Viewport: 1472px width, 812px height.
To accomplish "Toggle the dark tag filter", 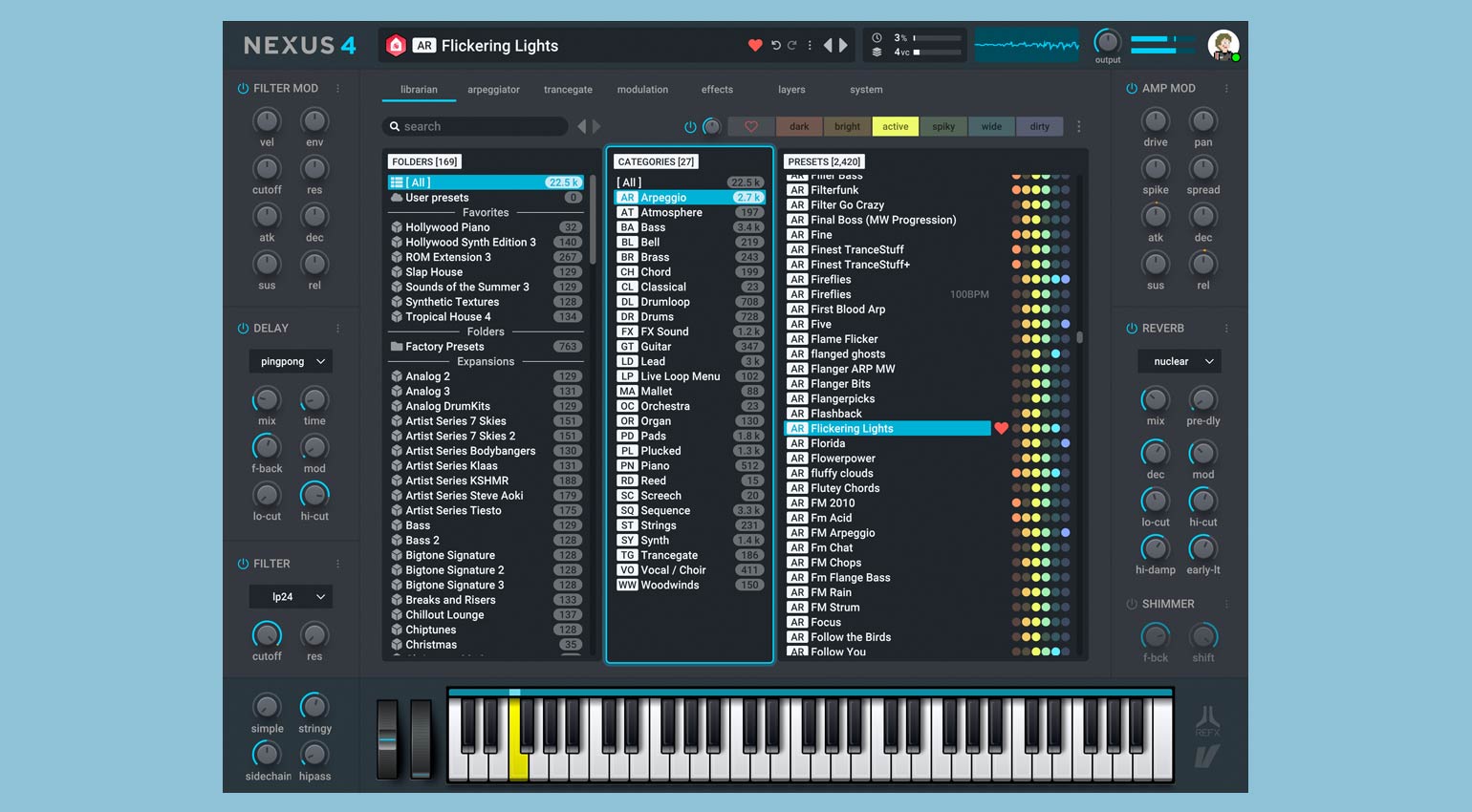I will point(799,126).
